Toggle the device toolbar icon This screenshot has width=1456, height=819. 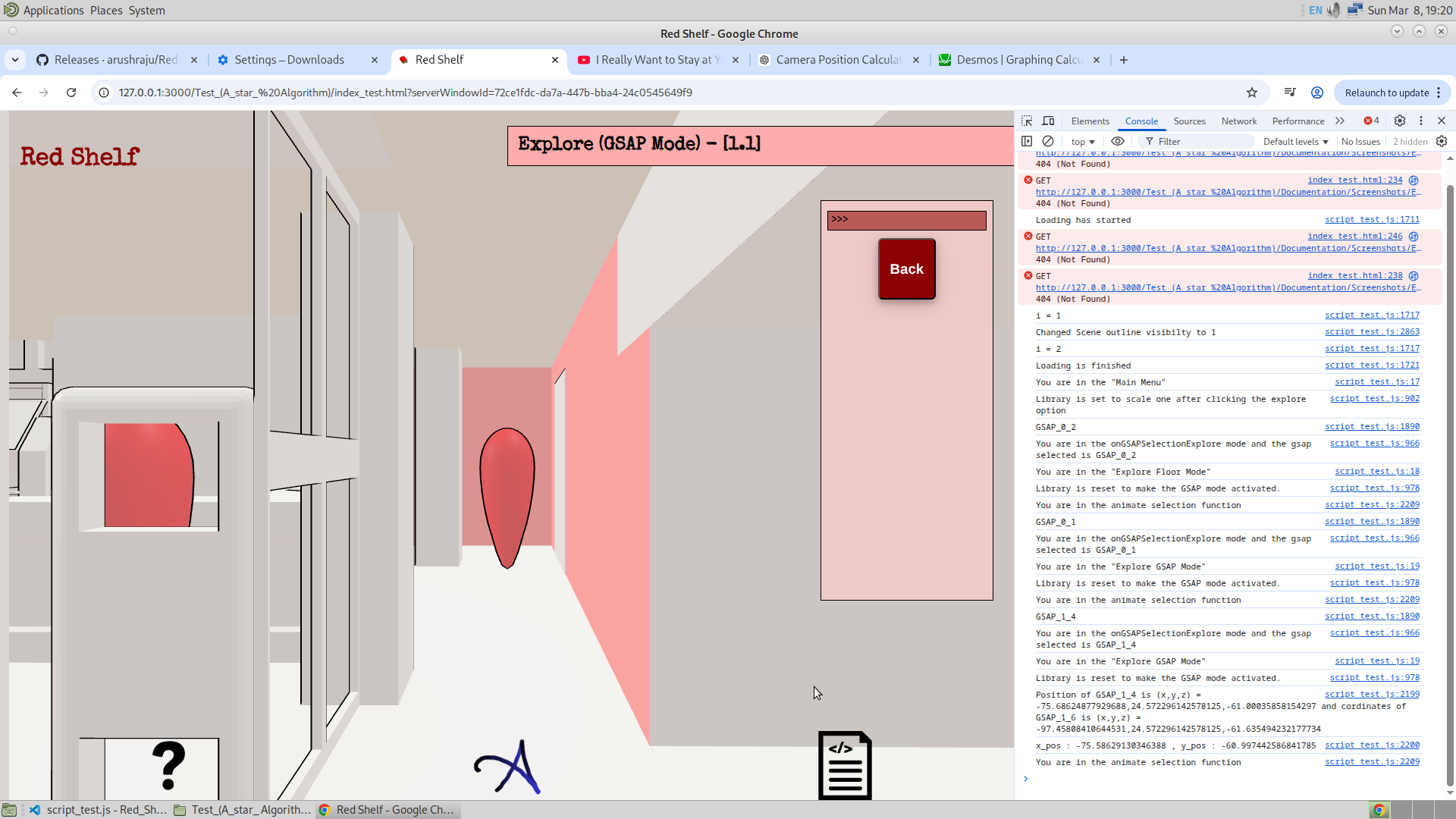(x=1048, y=121)
